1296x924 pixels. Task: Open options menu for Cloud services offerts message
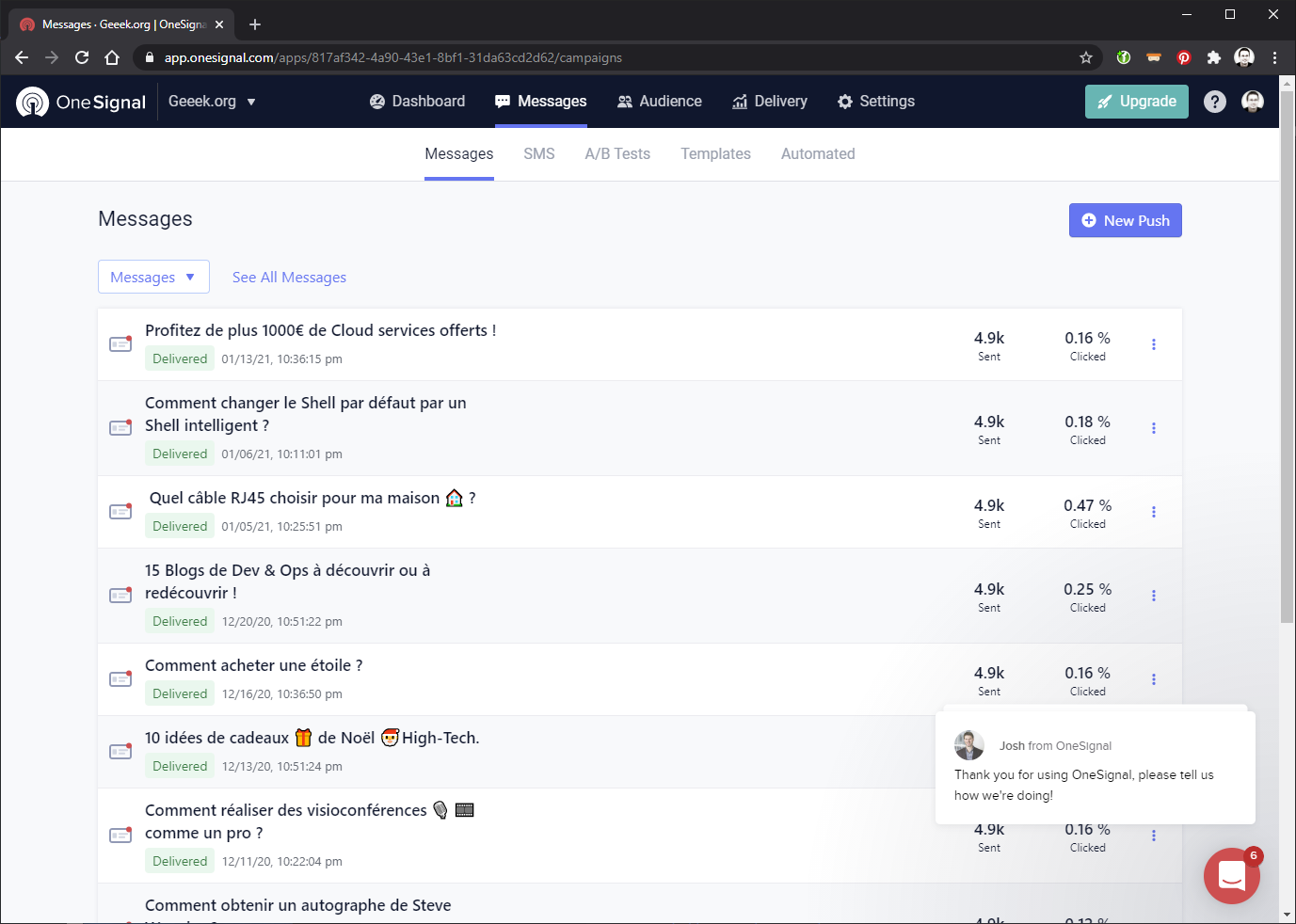point(1154,344)
